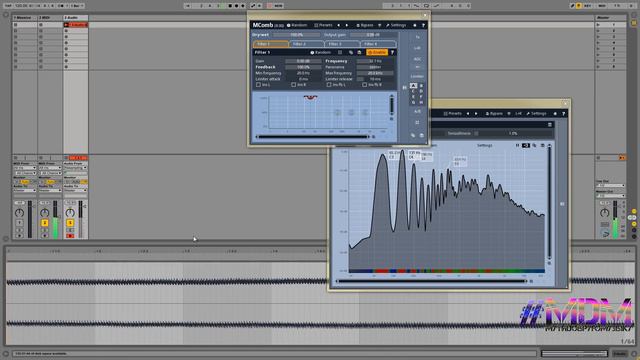Open MIDI From dropdown on track 2 MIDI
640x360 pixels.
pyautogui.click(x=50, y=168)
